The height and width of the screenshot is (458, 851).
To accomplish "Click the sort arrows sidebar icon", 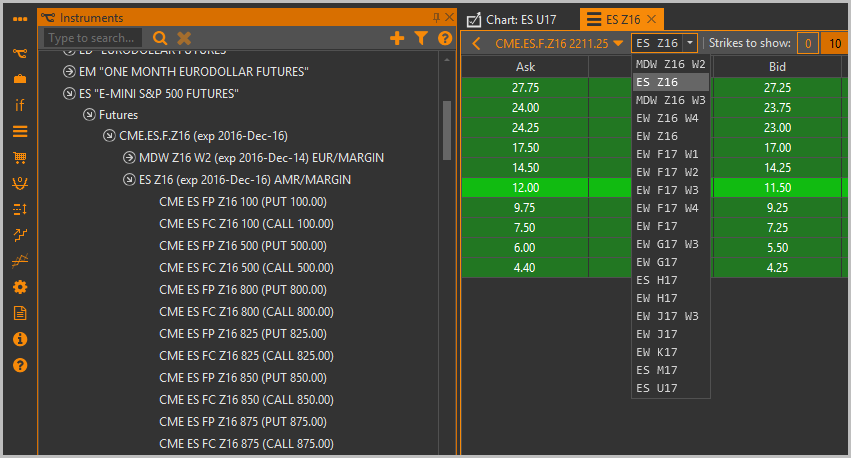I will tap(20, 209).
